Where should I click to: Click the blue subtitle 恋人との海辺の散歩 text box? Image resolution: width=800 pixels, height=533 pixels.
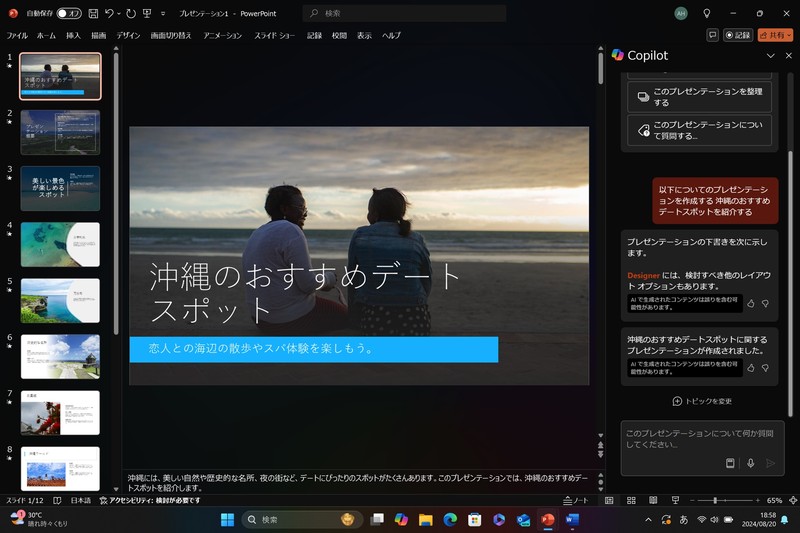(x=314, y=349)
